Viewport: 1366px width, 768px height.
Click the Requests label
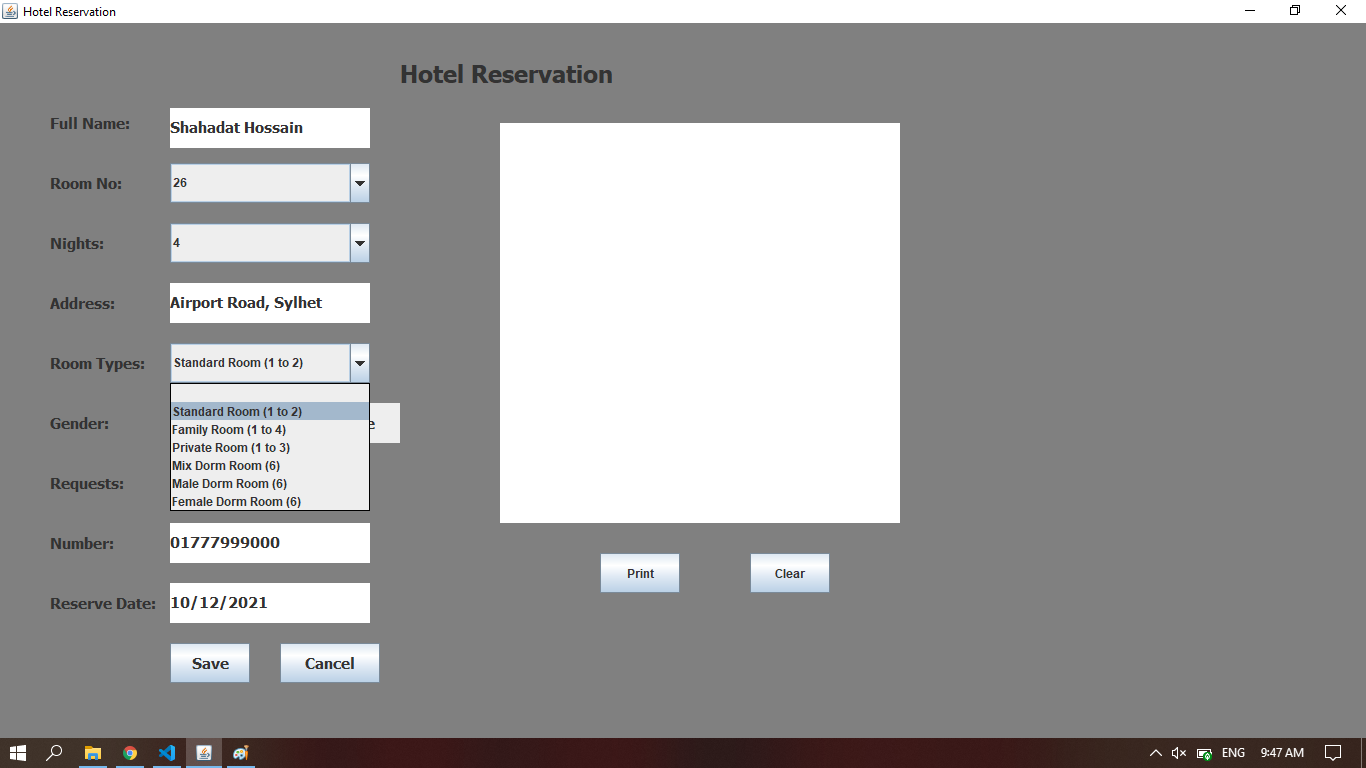pos(87,484)
